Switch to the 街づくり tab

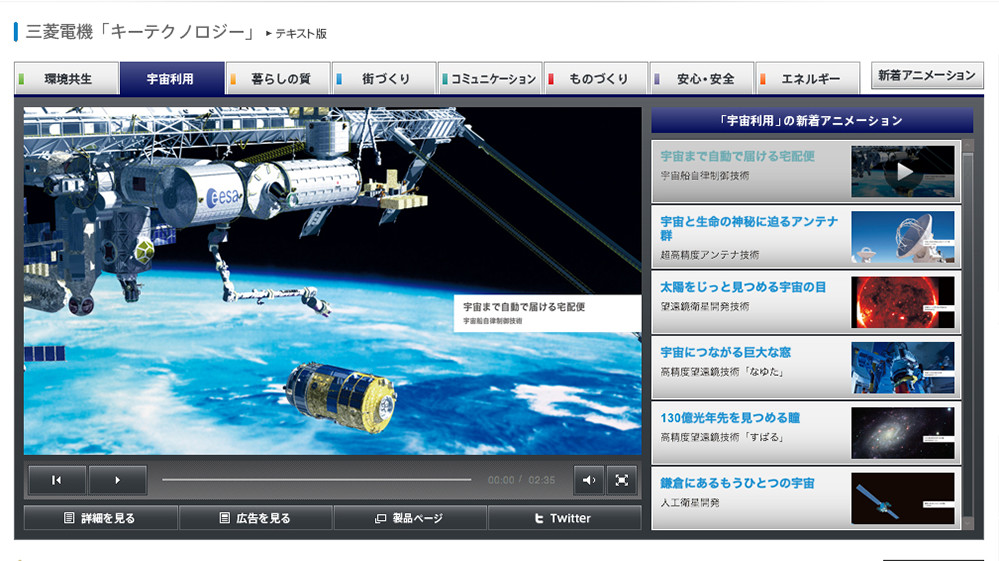pyautogui.click(x=384, y=78)
